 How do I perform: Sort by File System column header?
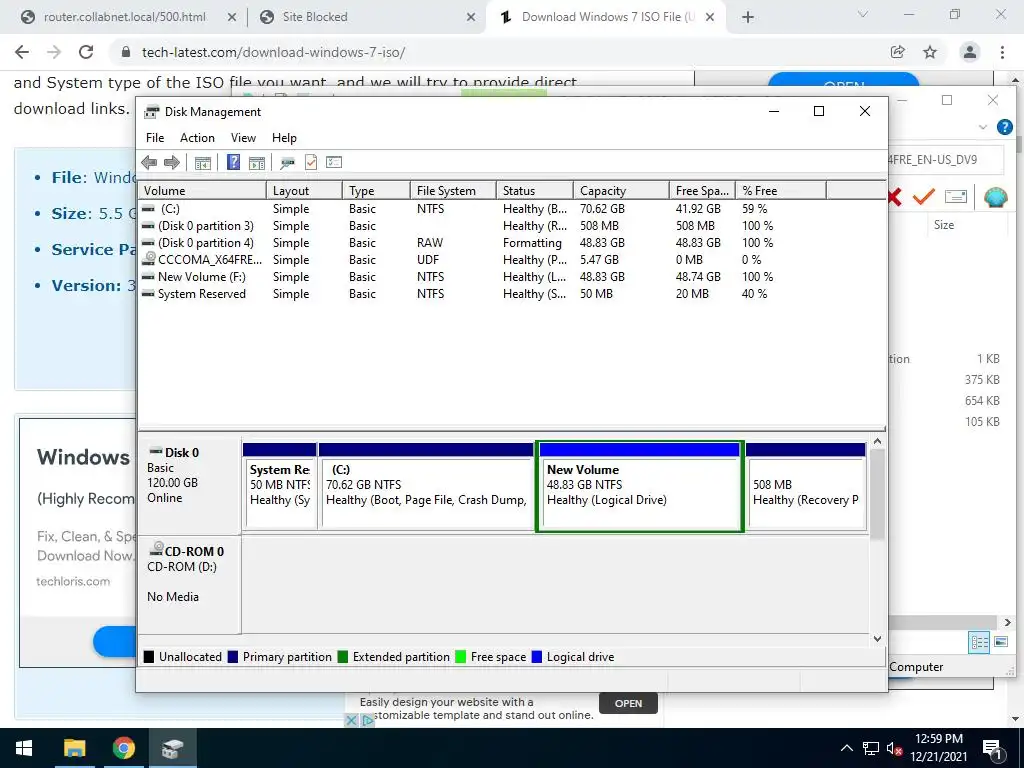coord(453,191)
